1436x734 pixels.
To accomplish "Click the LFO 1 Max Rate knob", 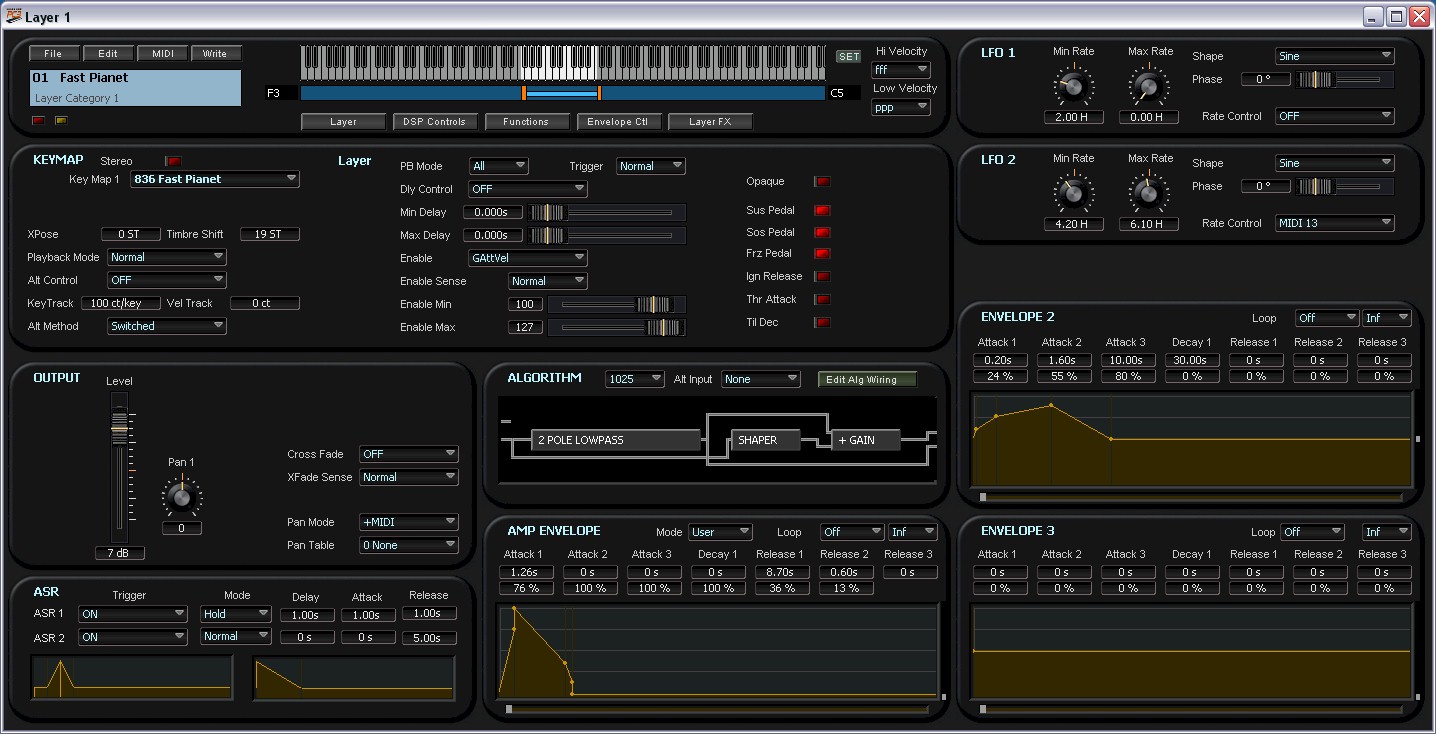I will click(1147, 87).
